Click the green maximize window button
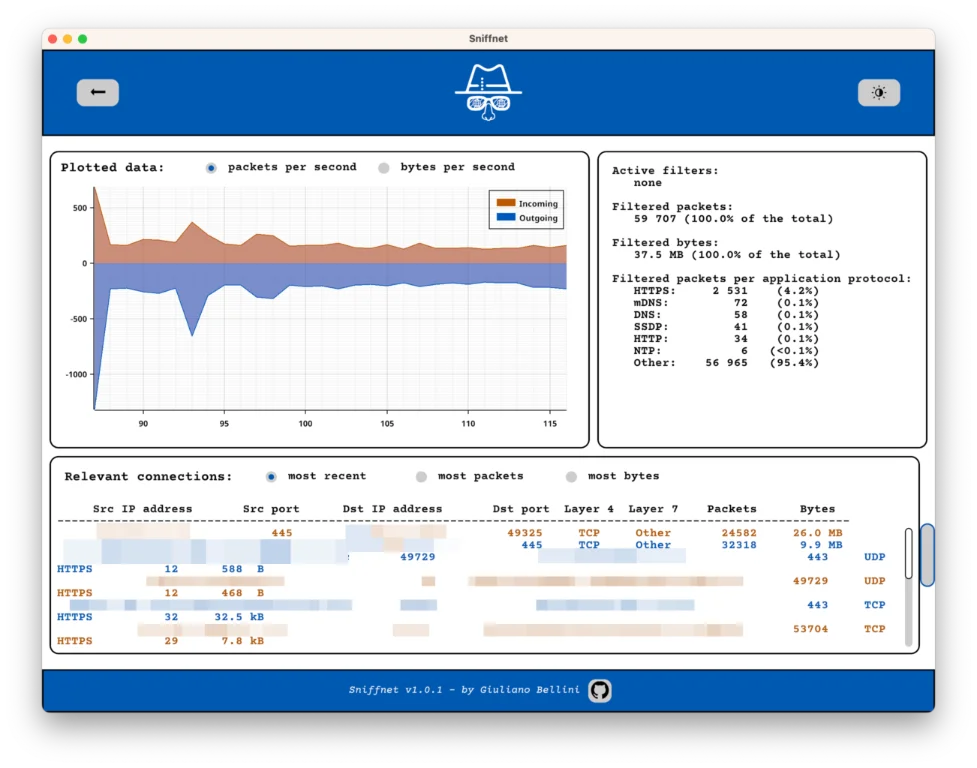The image size is (977, 768). pyautogui.click(x=83, y=39)
